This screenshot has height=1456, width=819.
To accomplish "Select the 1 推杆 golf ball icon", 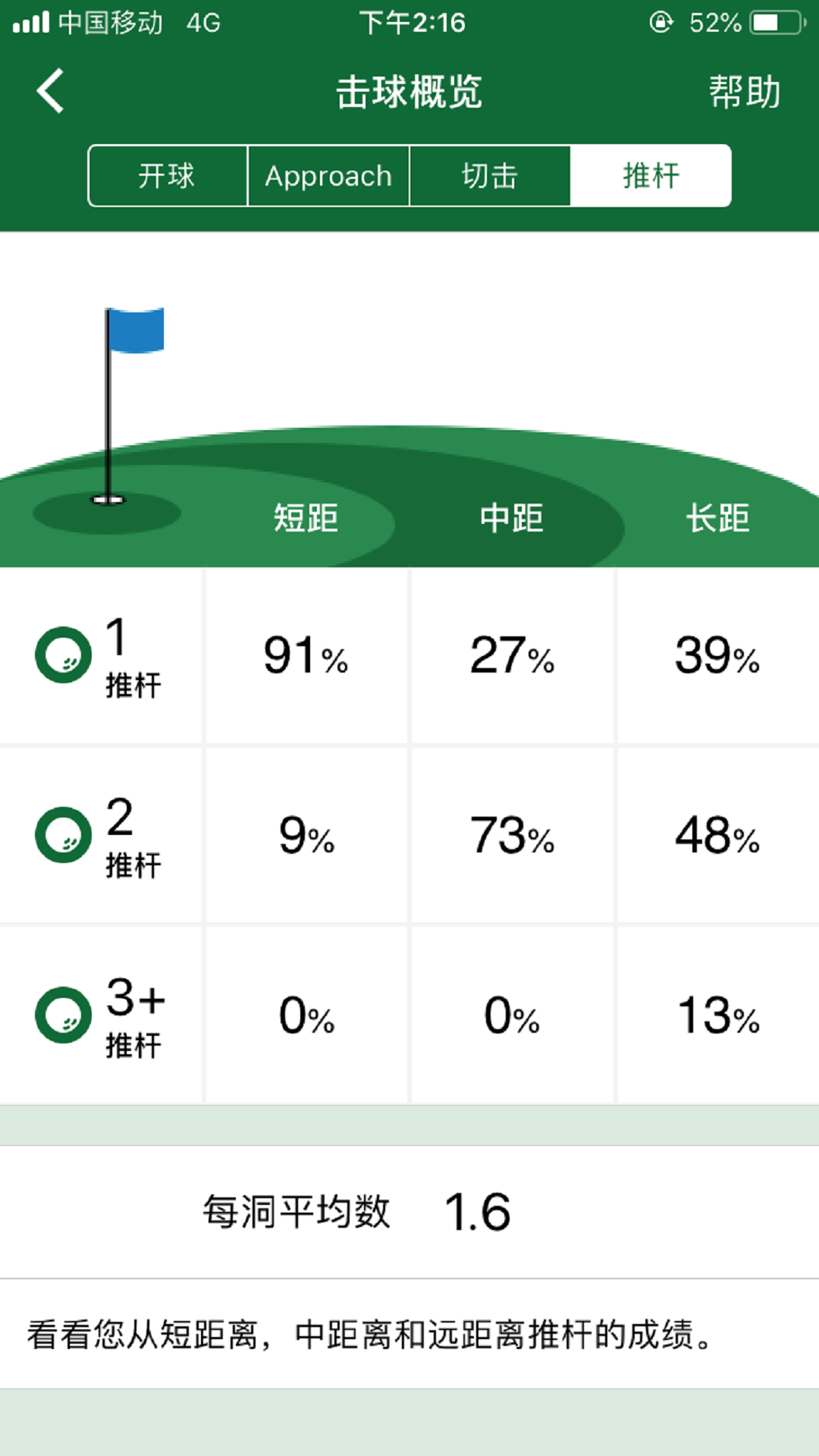I will pyautogui.click(x=63, y=656).
